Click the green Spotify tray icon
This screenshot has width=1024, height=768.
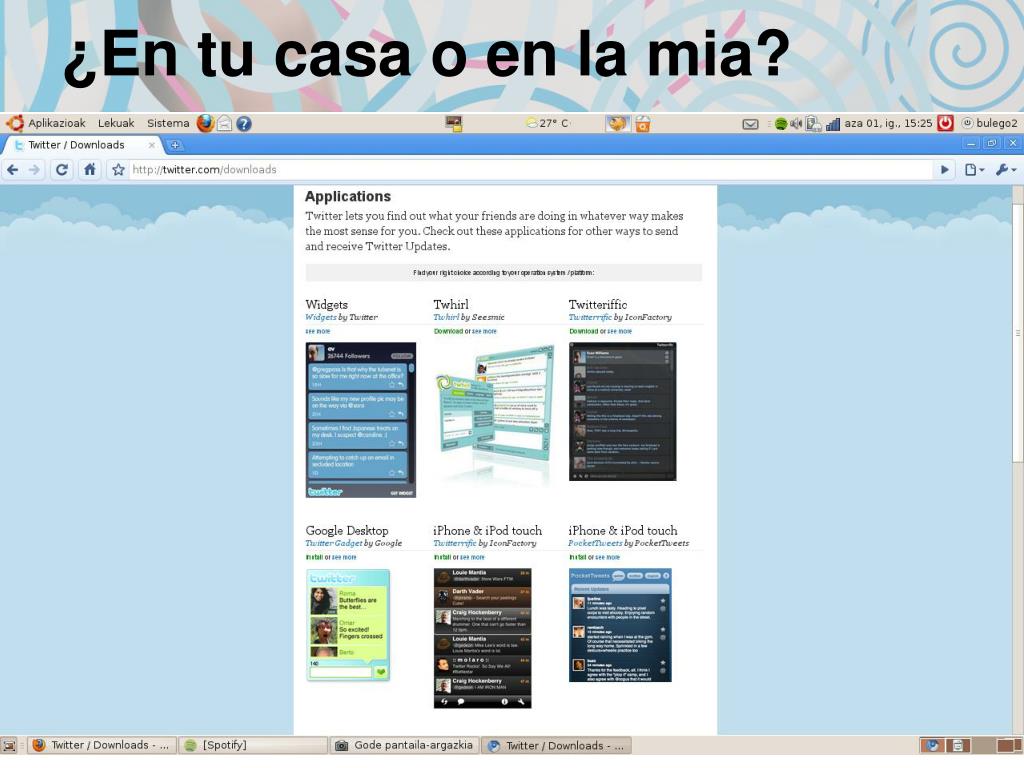click(x=780, y=123)
